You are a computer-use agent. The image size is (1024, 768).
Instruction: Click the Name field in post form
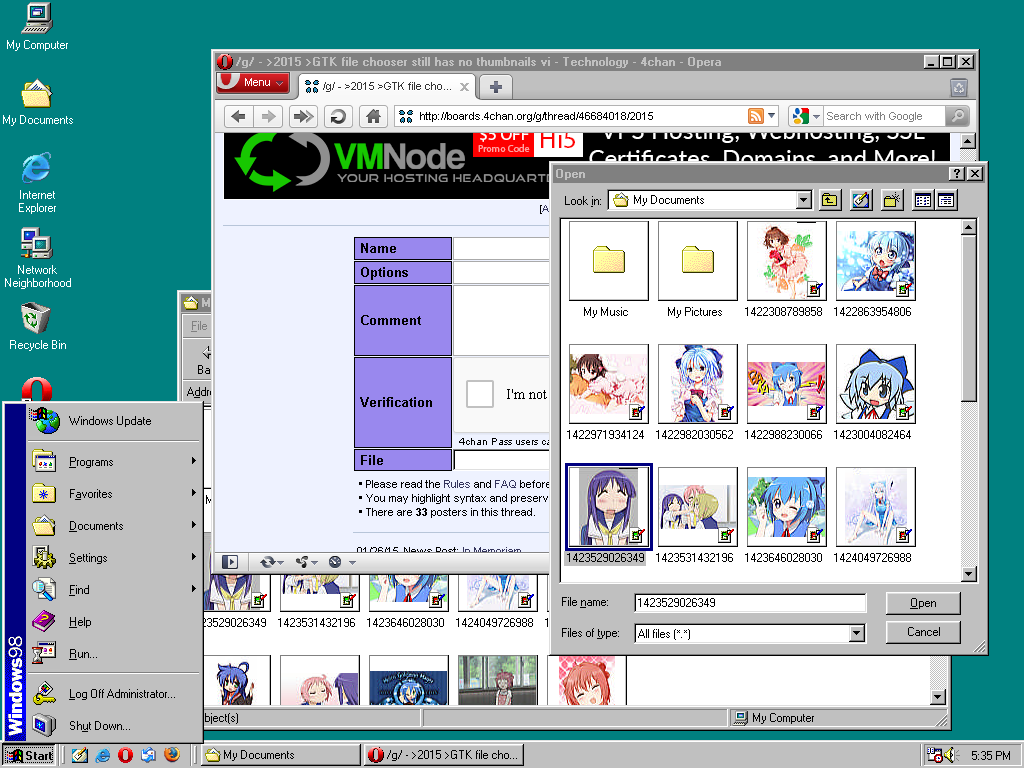pyautogui.click(x=501, y=248)
